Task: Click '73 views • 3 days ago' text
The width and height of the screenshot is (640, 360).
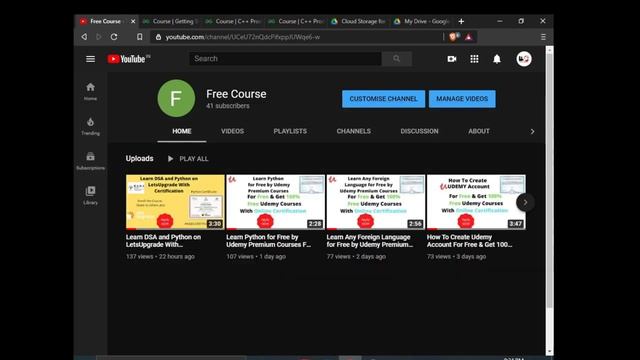Action: [456, 257]
